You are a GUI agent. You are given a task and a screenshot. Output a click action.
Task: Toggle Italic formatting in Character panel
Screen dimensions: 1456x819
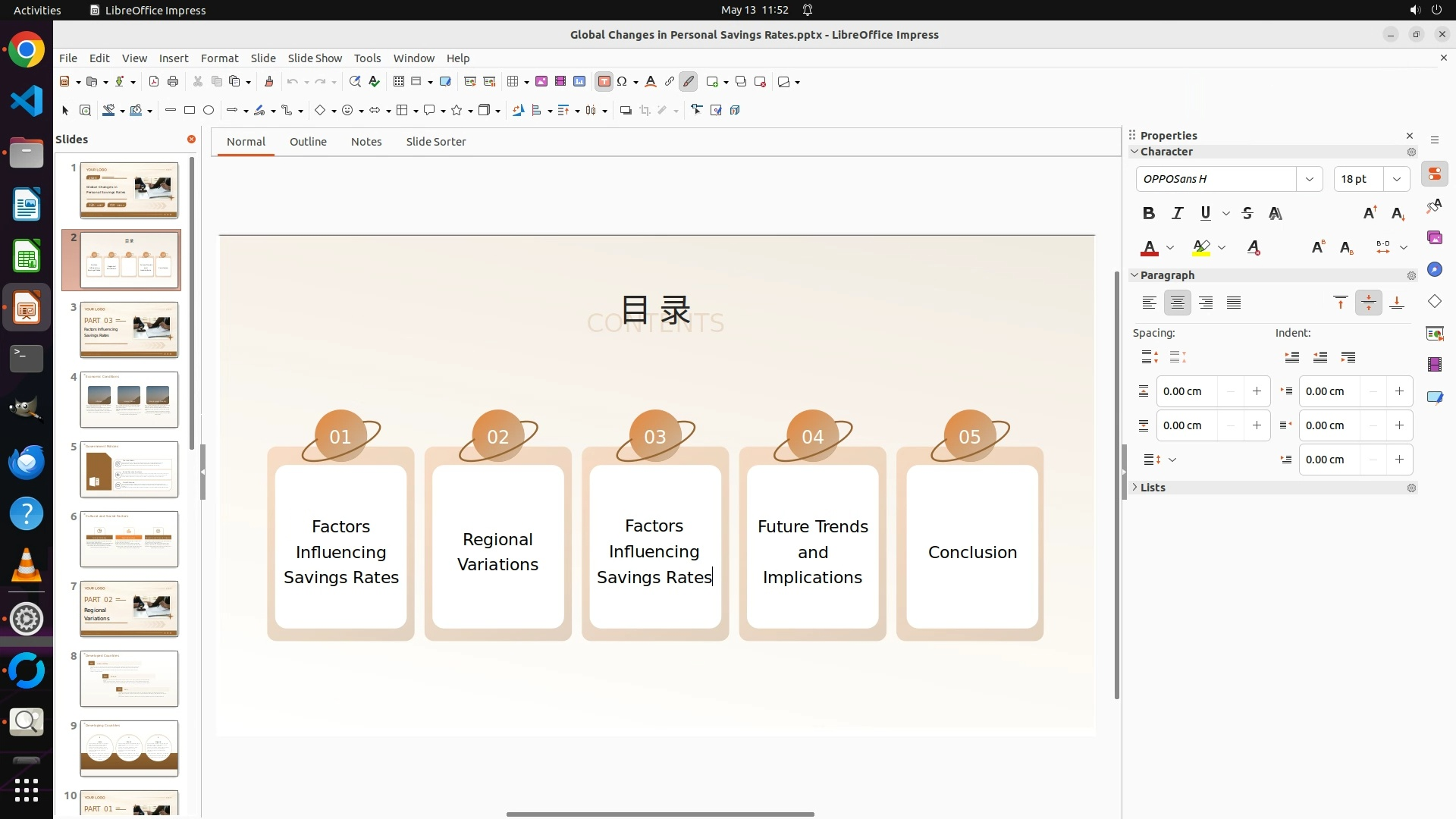pyautogui.click(x=1177, y=214)
